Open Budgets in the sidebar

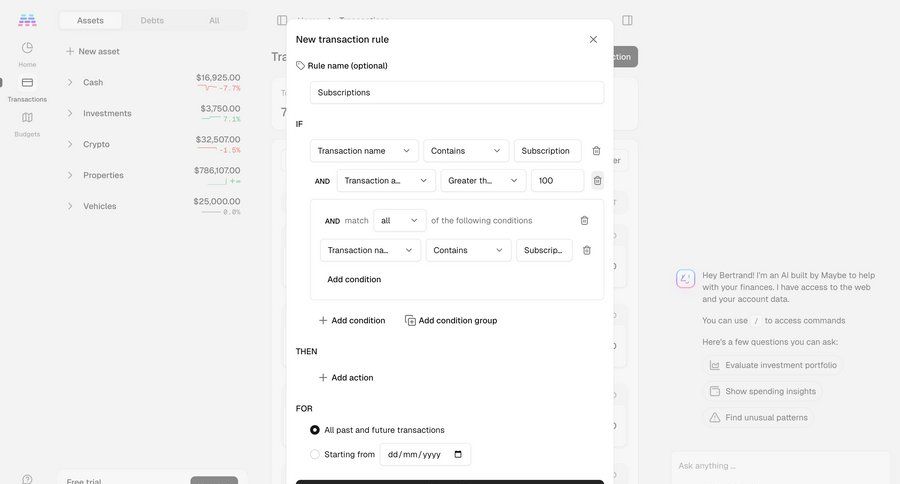point(27,124)
